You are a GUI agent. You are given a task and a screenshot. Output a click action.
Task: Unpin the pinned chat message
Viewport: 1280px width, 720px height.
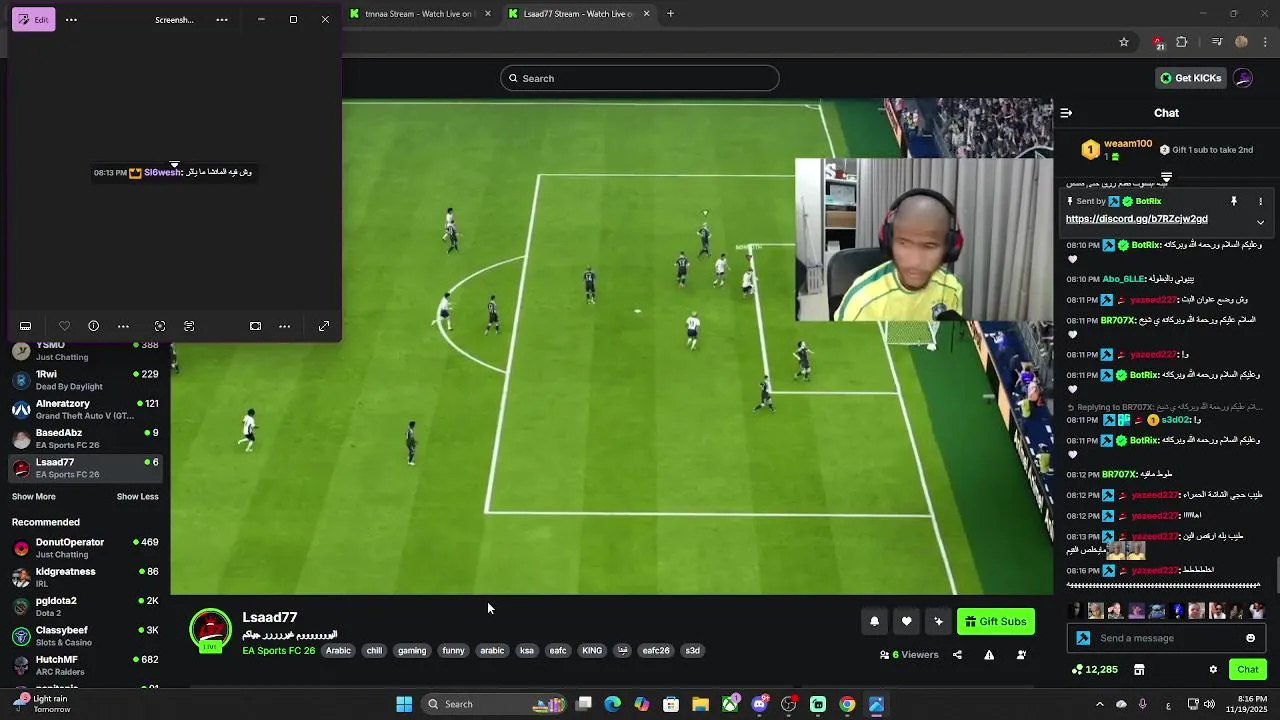pos(1234,201)
